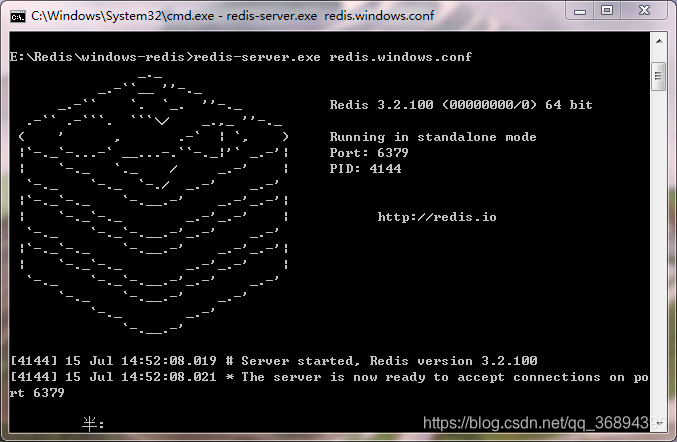Click the "Port: 6379" line

[x=369, y=153]
